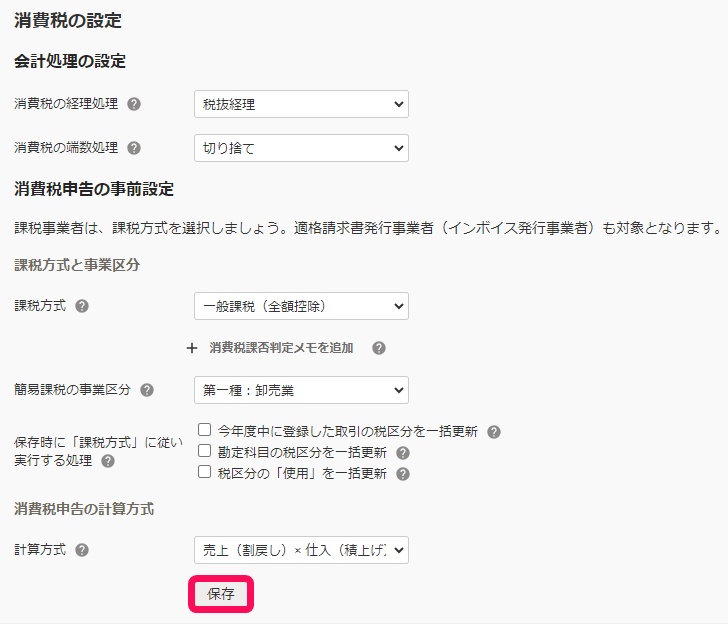Image resolution: width=728 pixels, height=624 pixels.
Task: Open help for 簡易課税の事業区分
Action: pyautogui.click(x=147, y=390)
